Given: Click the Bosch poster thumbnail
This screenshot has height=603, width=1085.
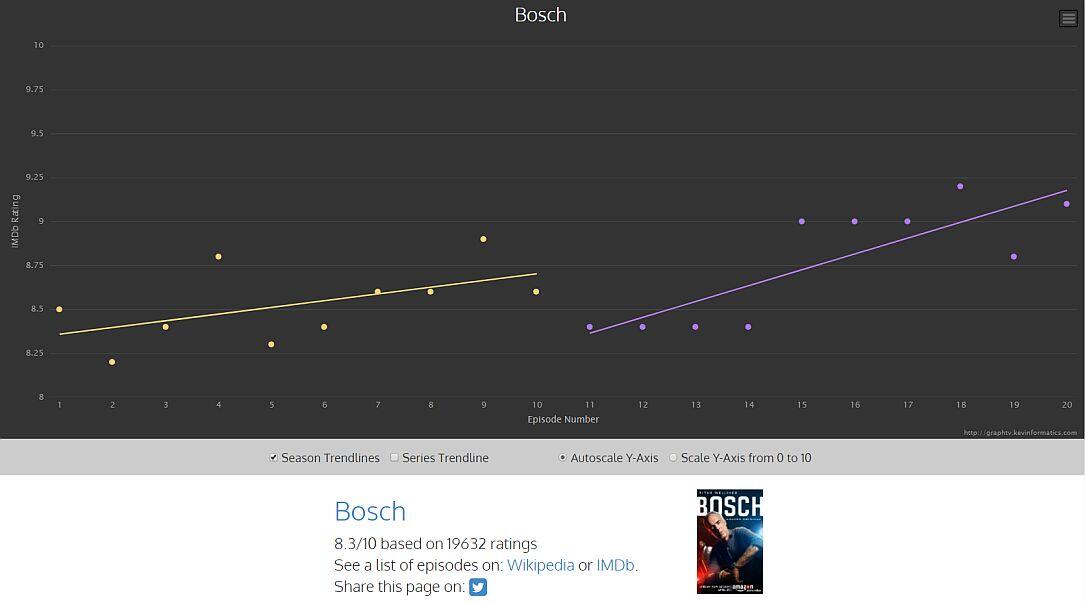Looking at the screenshot, I should (729, 541).
